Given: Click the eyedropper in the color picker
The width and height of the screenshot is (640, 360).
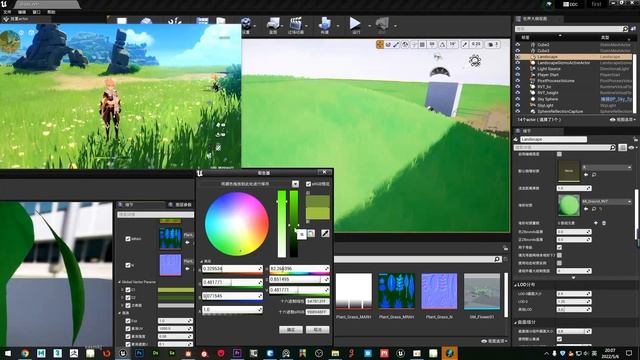Looking at the screenshot, I should [x=325, y=233].
